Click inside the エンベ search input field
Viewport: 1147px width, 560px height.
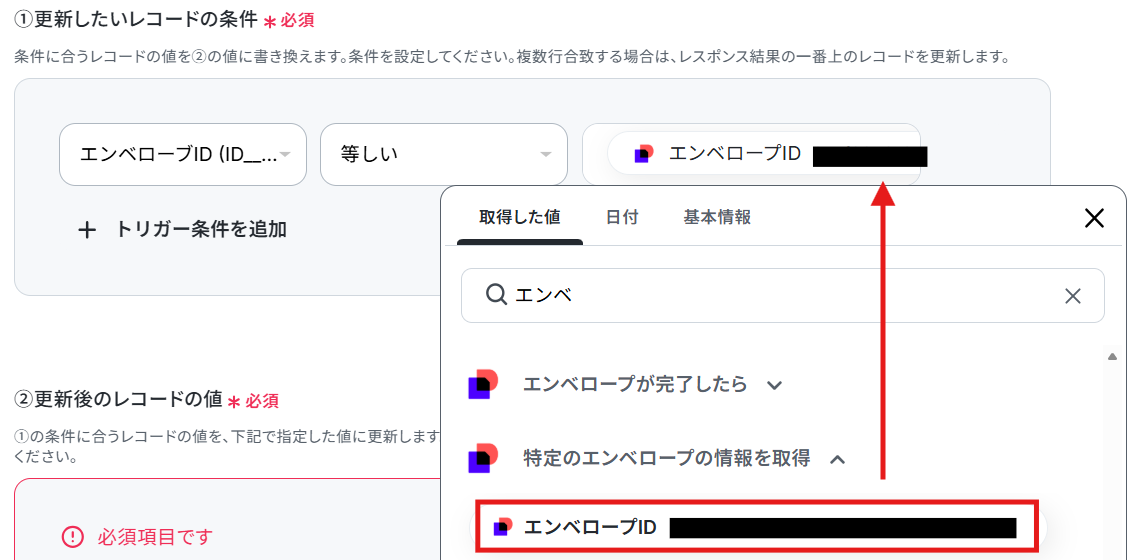click(783, 295)
